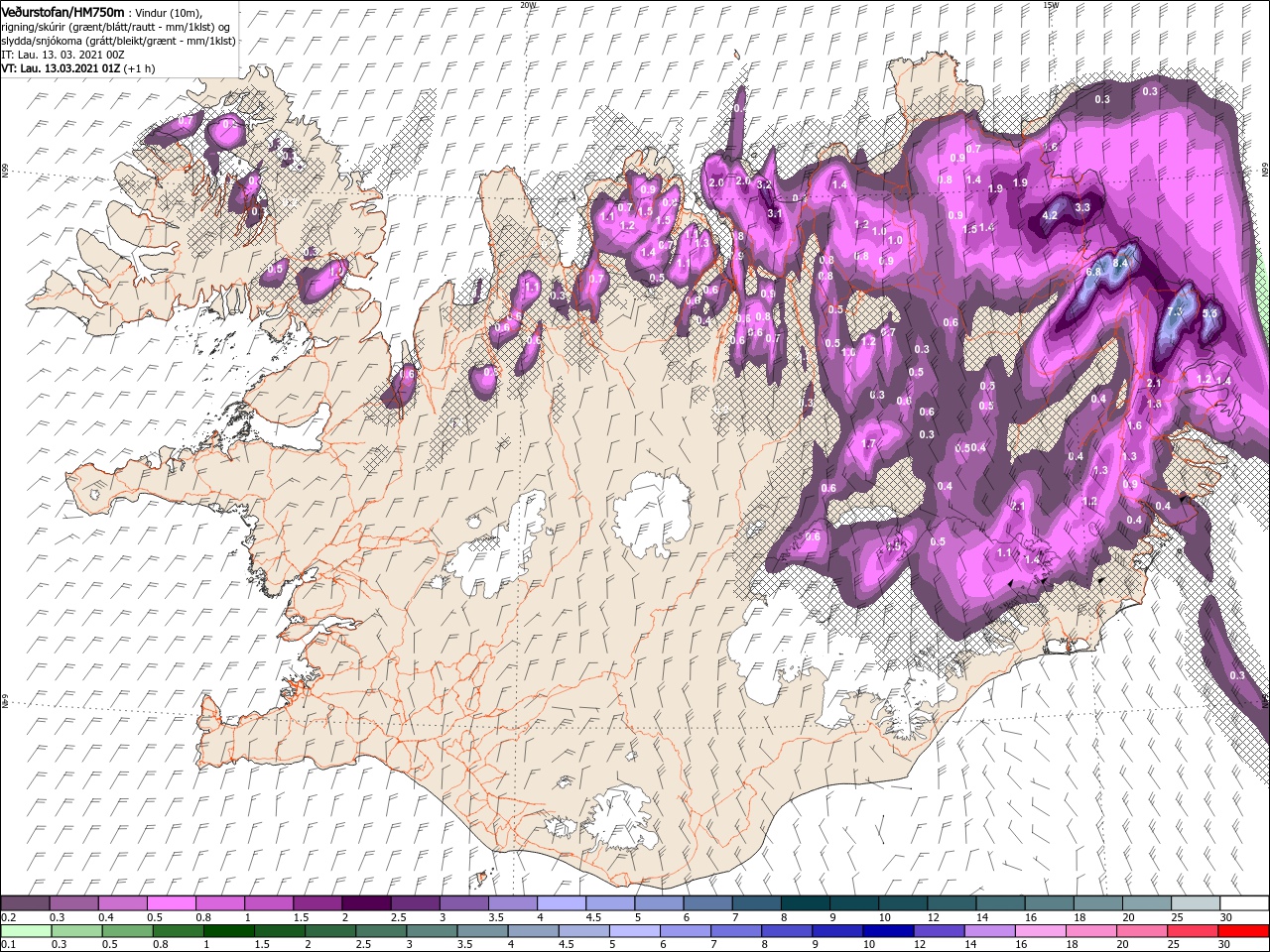Click the 0.3 value off the southeast coast
Viewport: 1270px width, 952px height.
point(1236,675)
